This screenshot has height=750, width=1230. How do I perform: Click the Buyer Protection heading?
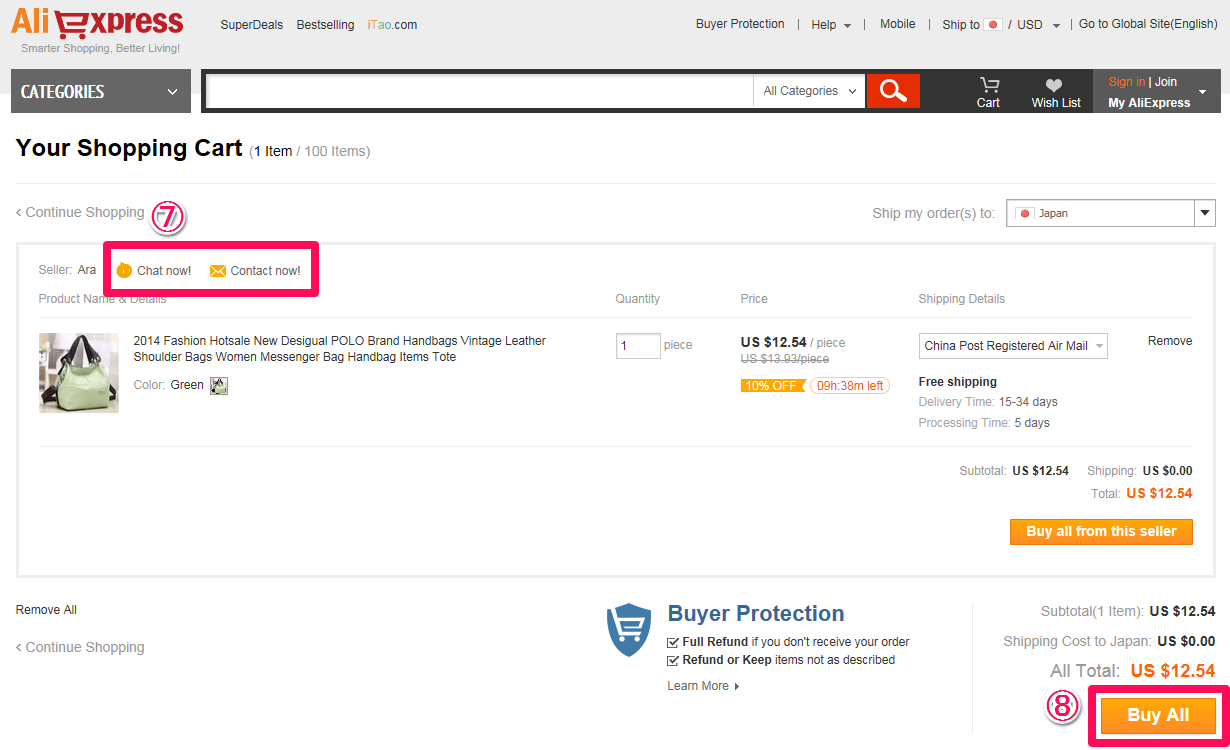756,614
